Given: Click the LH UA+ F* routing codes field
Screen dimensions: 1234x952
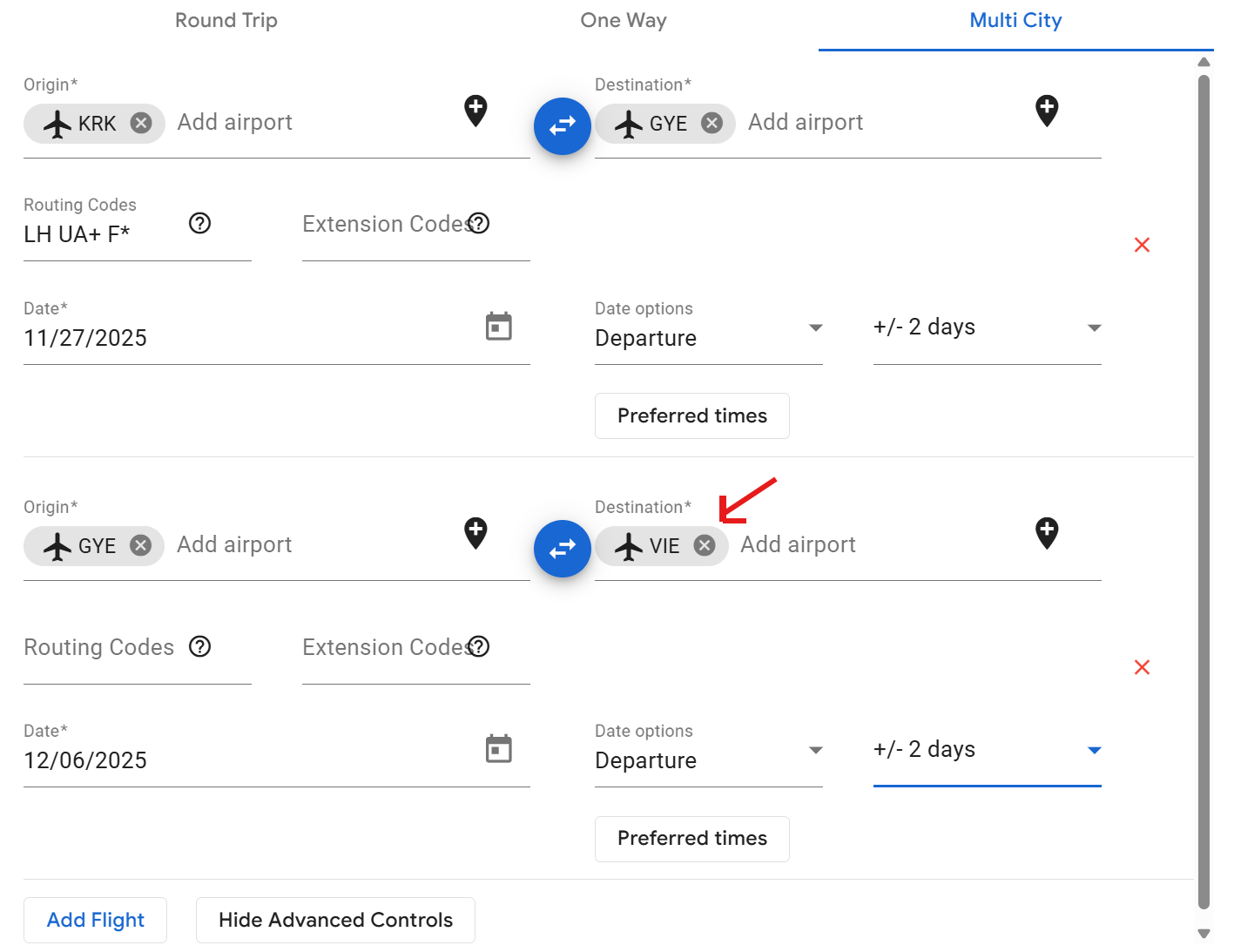Looking at the screenshot, I should click(x=138, y=228).
